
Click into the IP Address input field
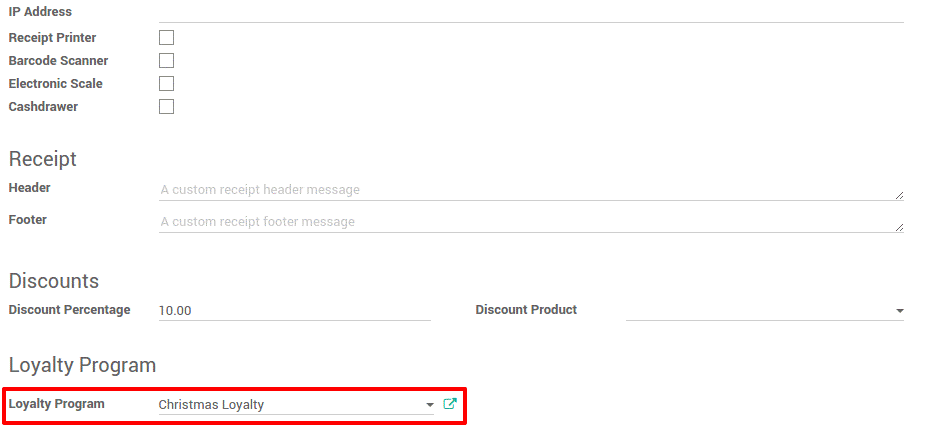click(530, 12)
